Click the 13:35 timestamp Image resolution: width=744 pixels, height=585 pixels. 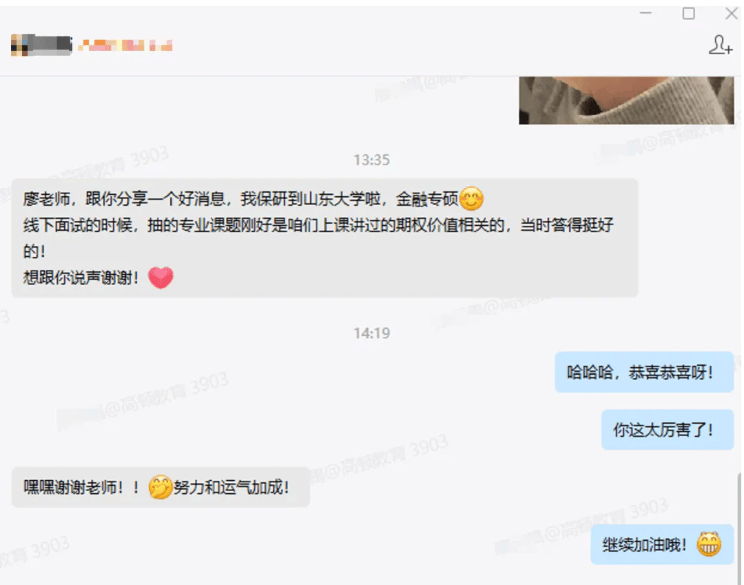(x=372, y=160)
